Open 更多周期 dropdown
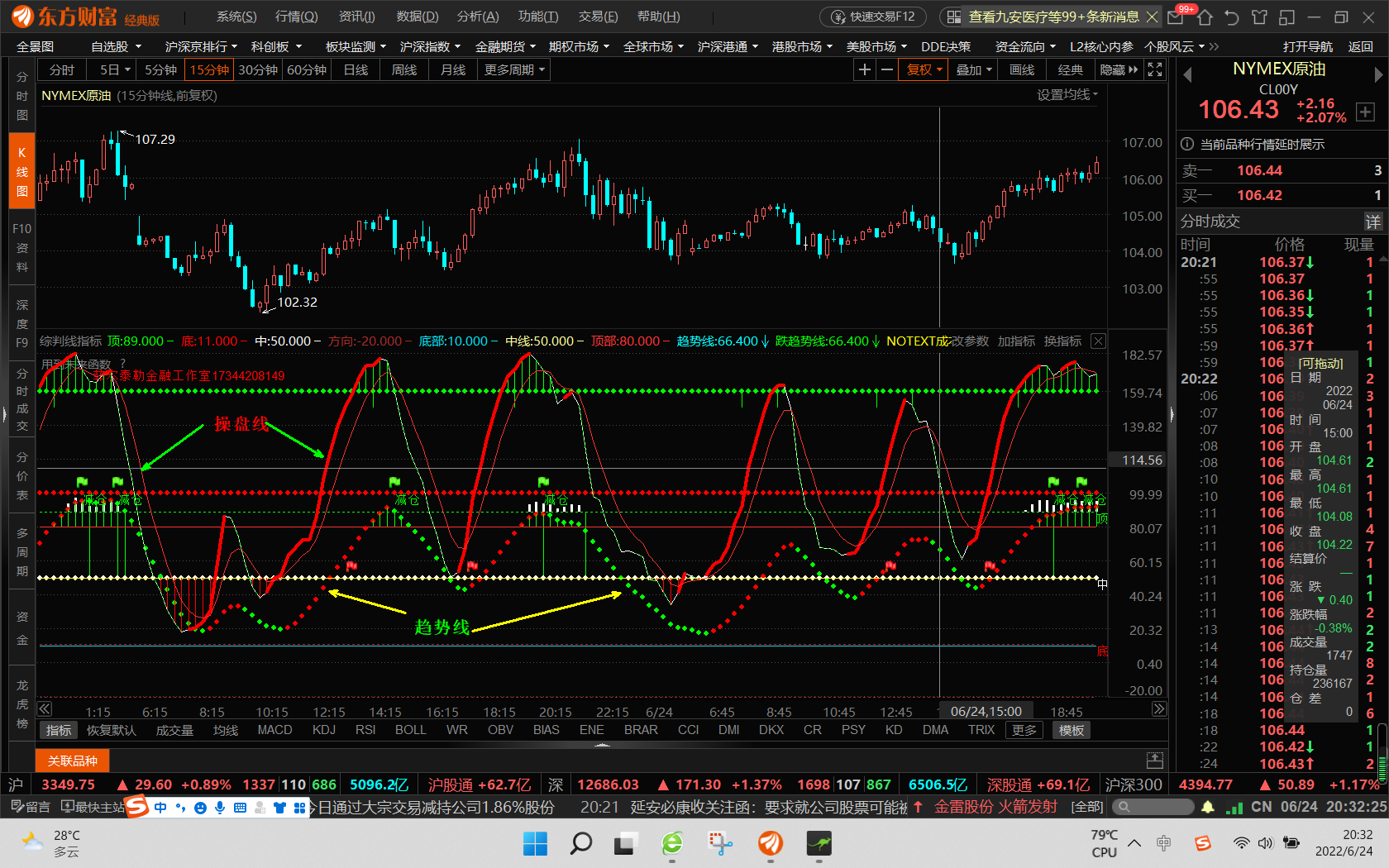The image size is (1389, 868). (x=514, y=70)
